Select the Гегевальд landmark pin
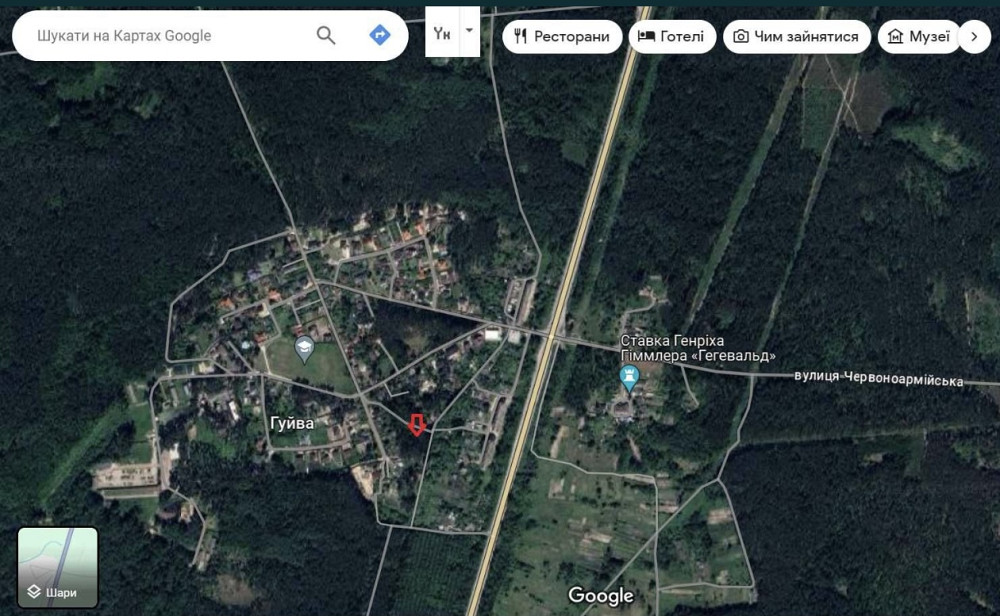This screenshot has width=1000, height=616. [629, 379]
